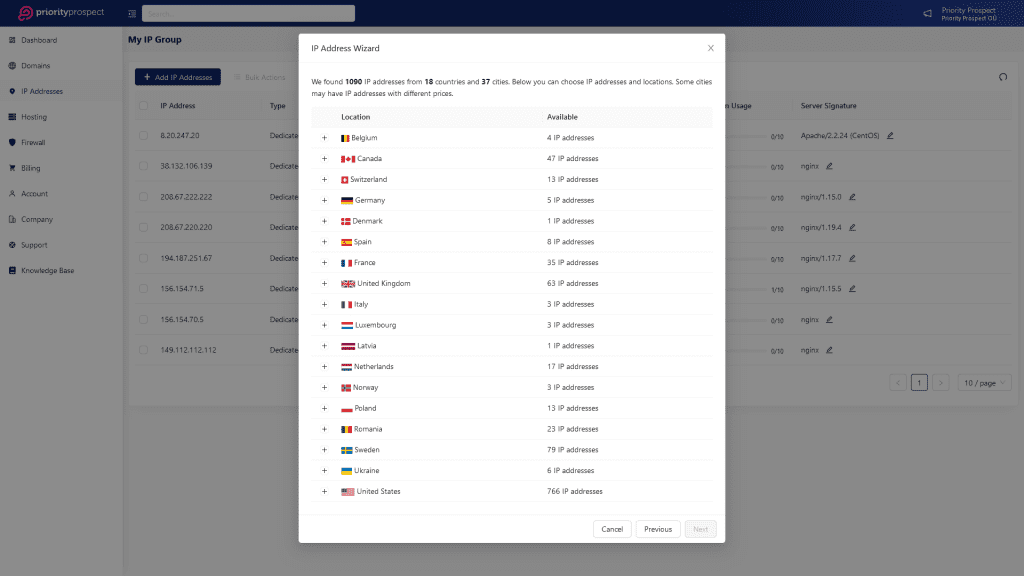Open the 10 / page dropdown

click(984, 381)
